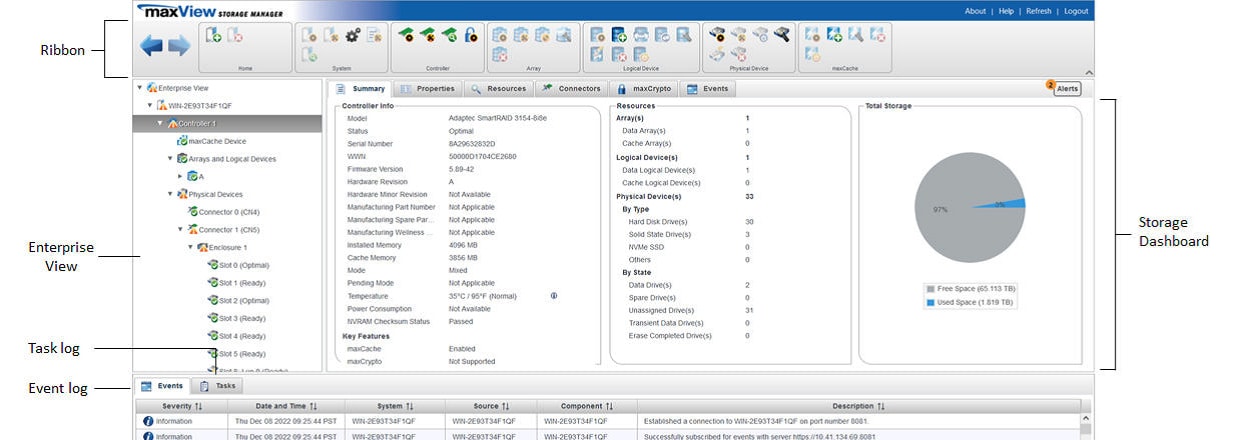Click the information icon next to Temperature
This screenshot has width=1239, height=440.
tap(553, 296)
